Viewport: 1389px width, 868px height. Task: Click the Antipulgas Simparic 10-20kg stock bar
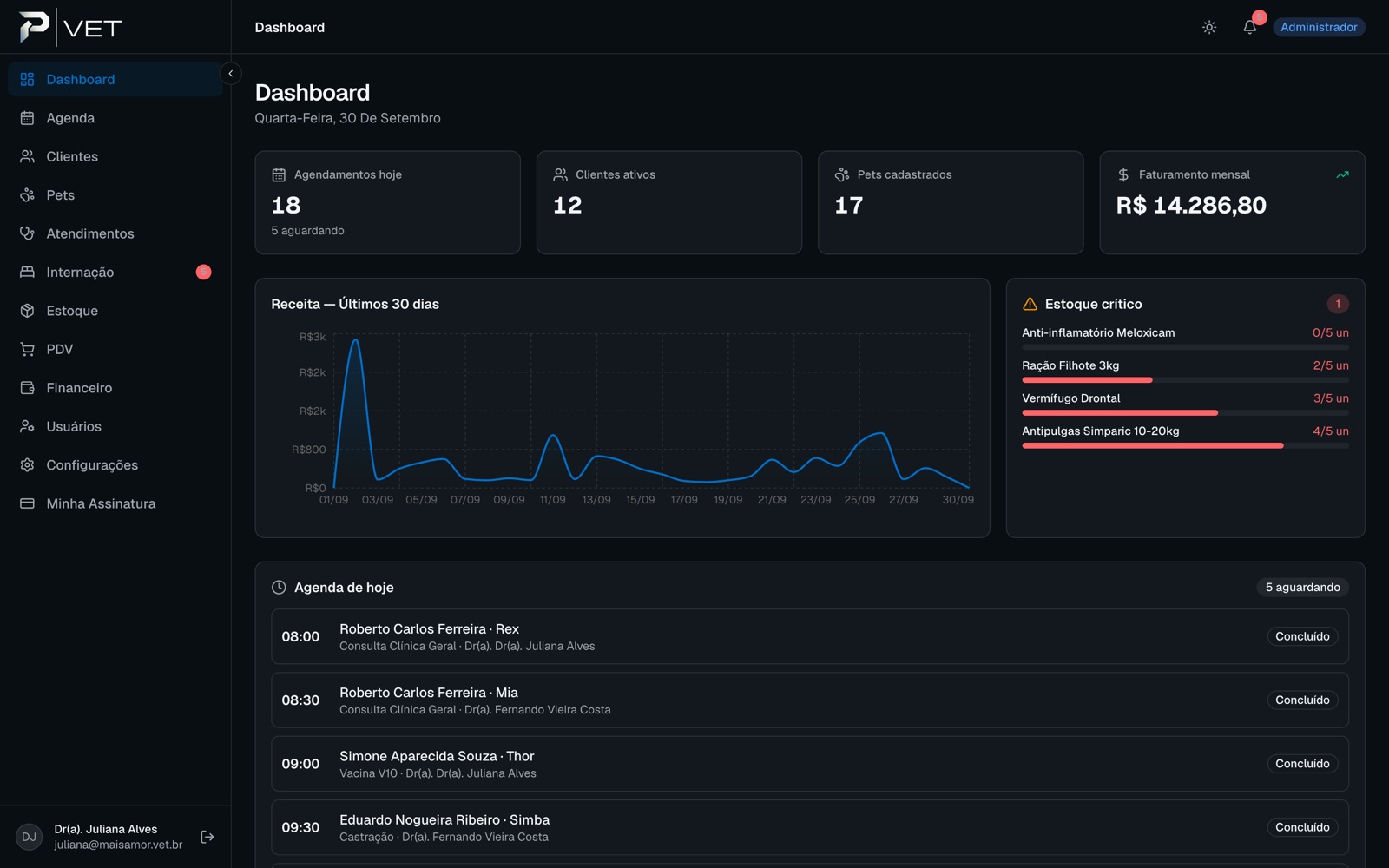coord(1185,445)
